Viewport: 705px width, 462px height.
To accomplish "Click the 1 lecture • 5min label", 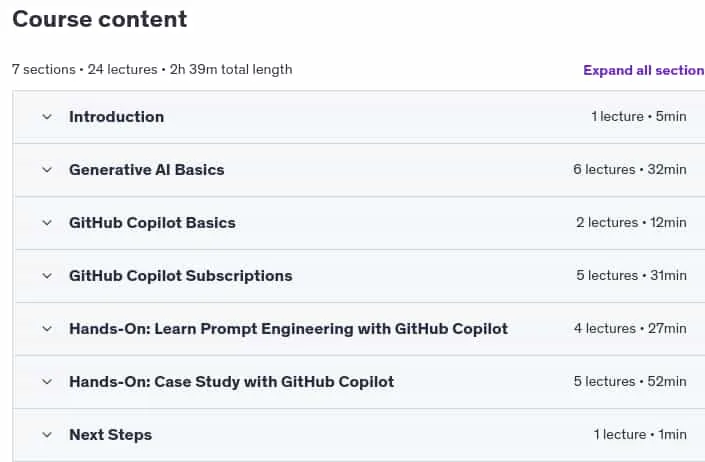I will click(639, 116).
